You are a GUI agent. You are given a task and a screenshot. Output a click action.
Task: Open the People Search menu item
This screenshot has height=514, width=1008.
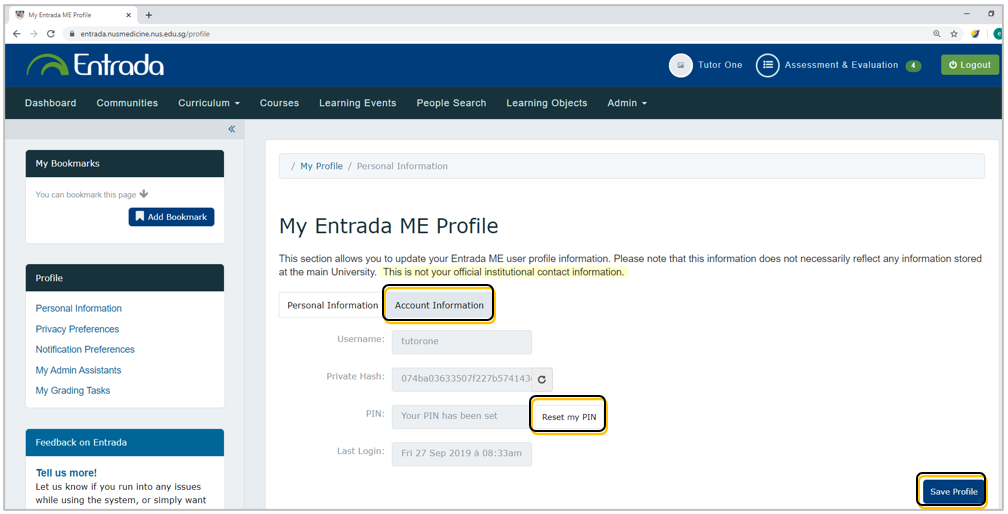[x=451, y=103]
